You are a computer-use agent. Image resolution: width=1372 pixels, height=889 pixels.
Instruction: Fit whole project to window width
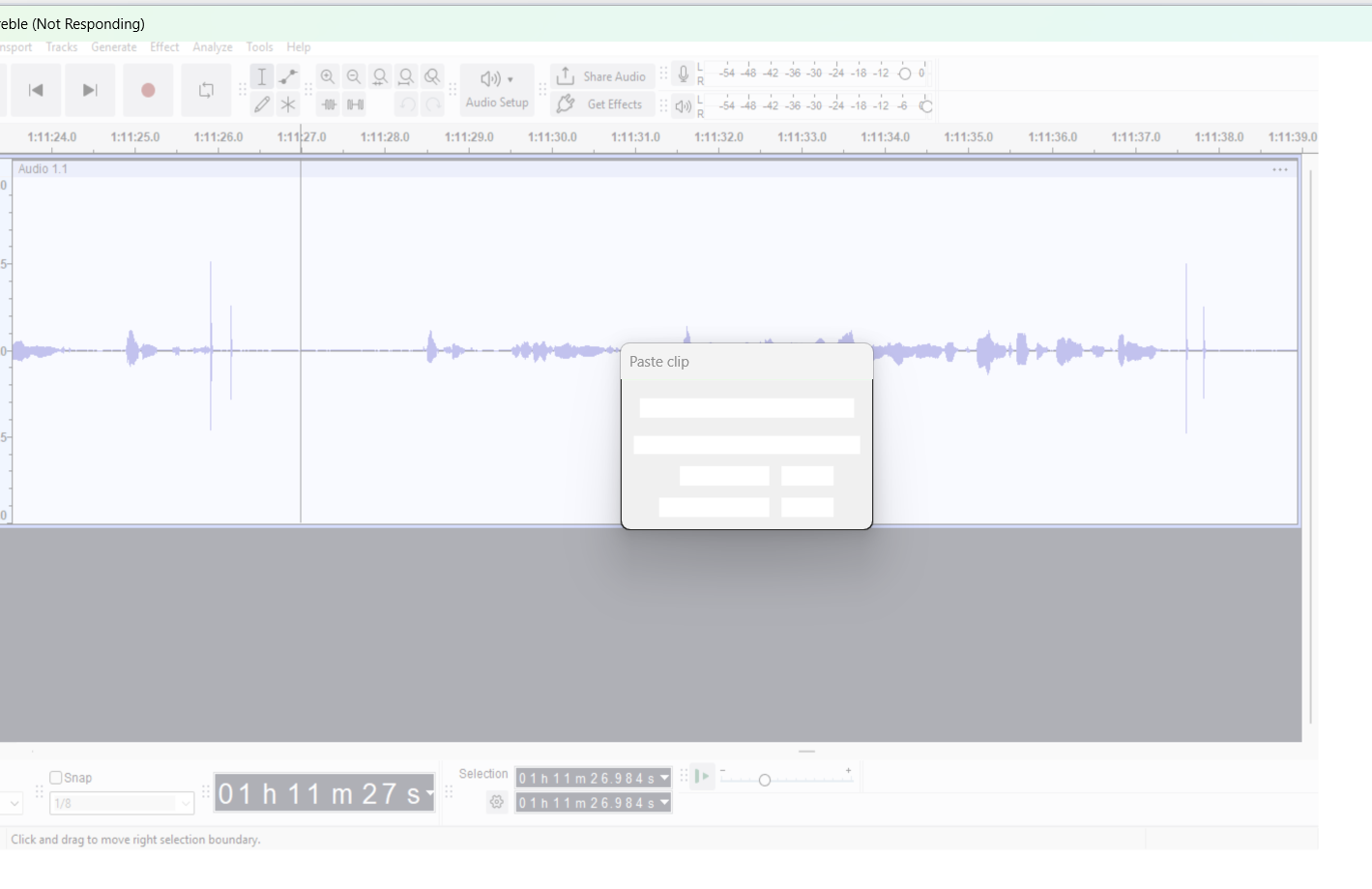(406, 76)
